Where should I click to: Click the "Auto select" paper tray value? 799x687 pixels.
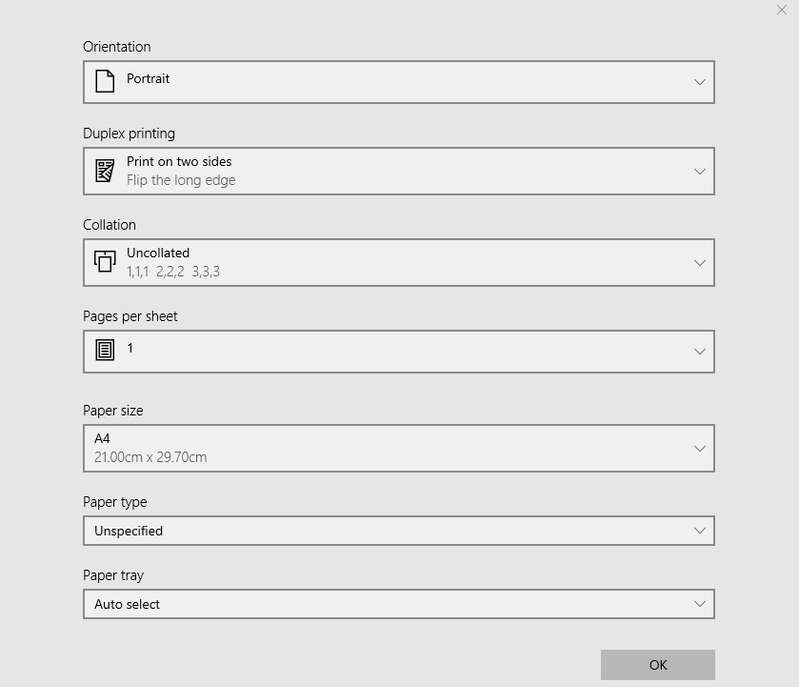[x=127, y=605]
